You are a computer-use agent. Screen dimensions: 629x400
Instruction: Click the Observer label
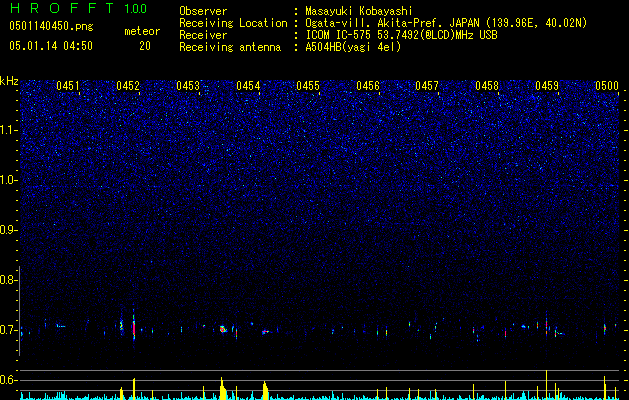(x=203, y=11)
